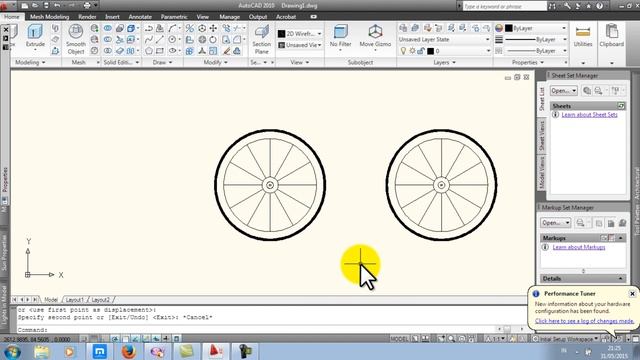Screen dimensions: 640x360
Task: Open the Insert ribbon tab
Action: 112,17
